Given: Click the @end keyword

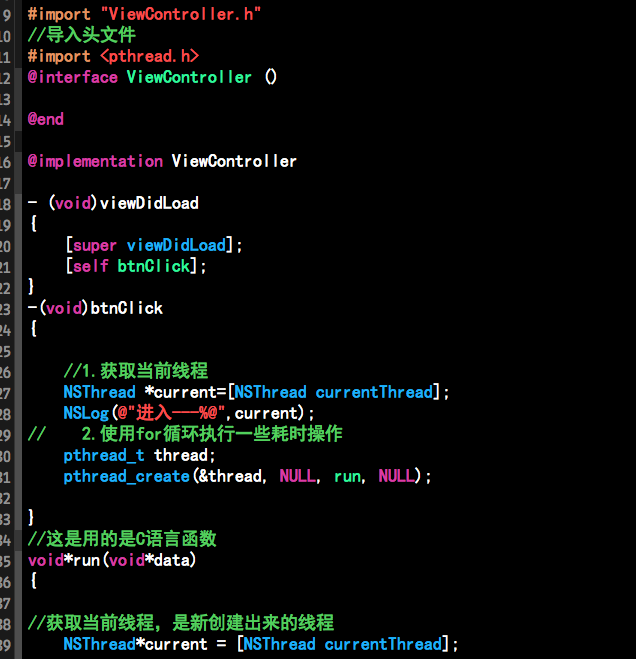Looking at the screenshot, I should point(45,119).
